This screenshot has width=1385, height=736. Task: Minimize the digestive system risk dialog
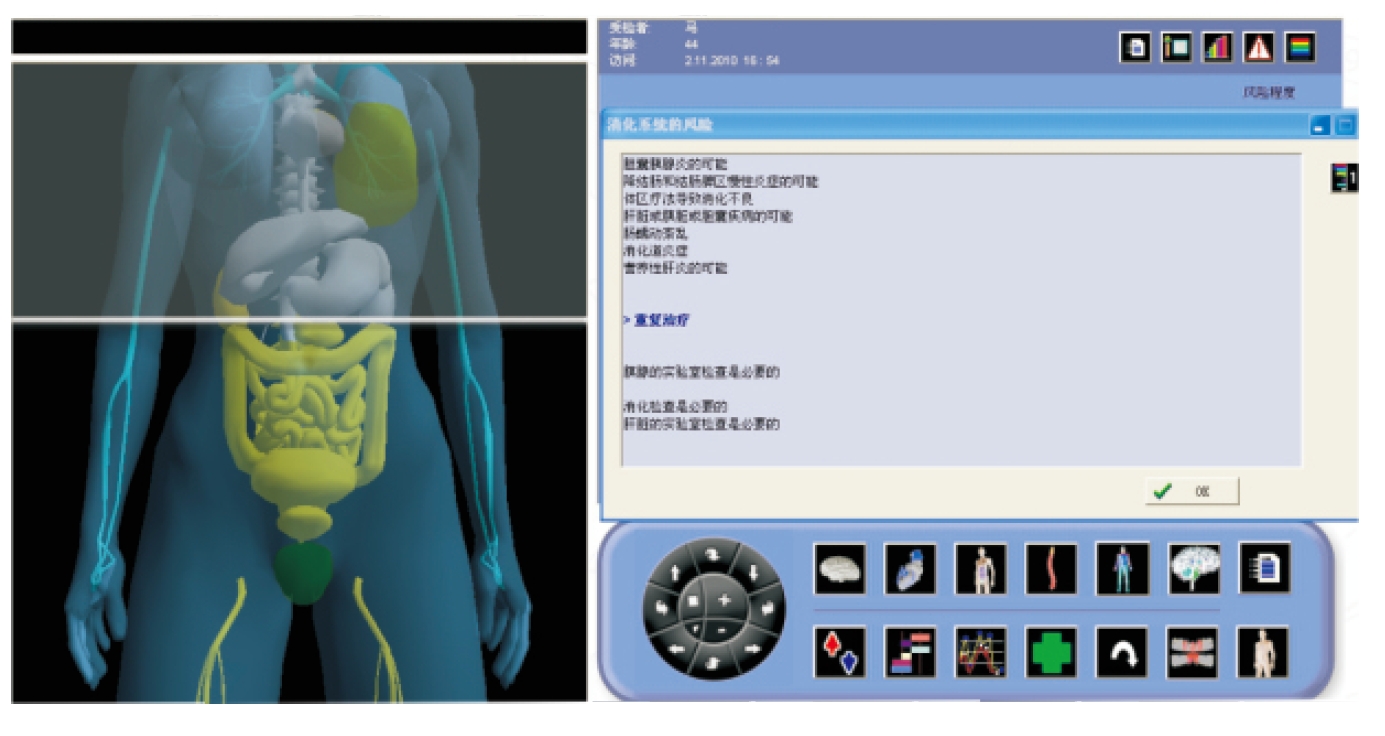tap(1319, 126)
